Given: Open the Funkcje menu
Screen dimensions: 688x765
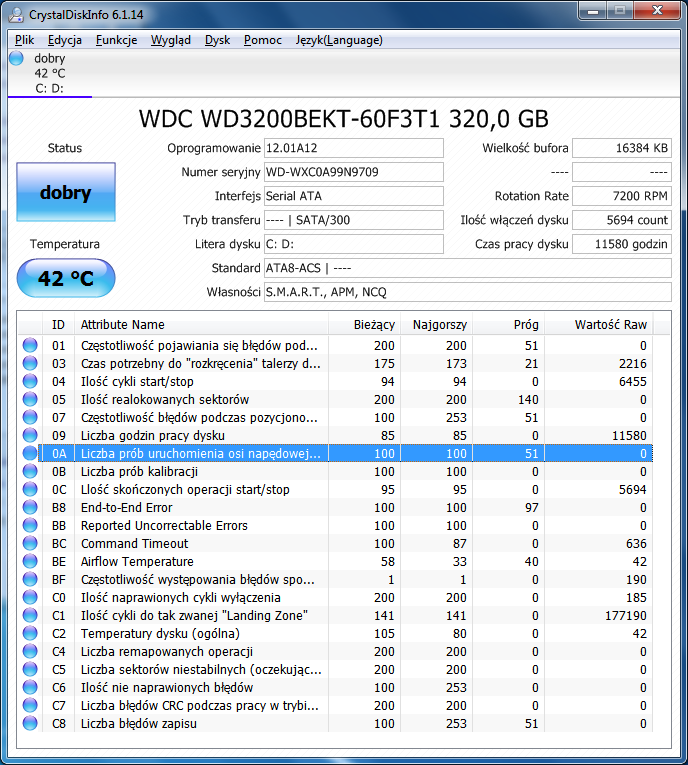Looking at the screenshot, I should click(117, 40).
